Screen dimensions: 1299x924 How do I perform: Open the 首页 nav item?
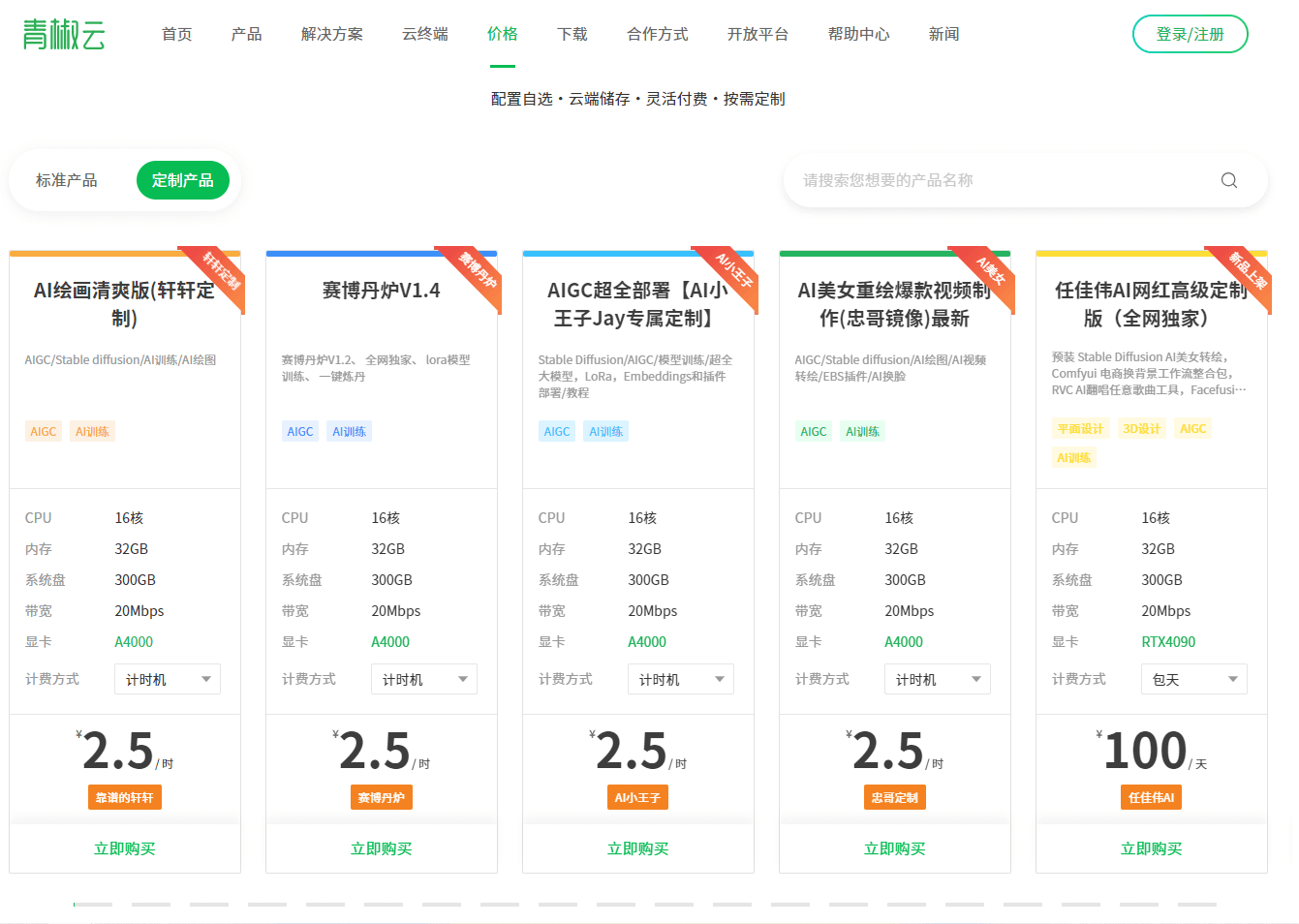(177, 34)
